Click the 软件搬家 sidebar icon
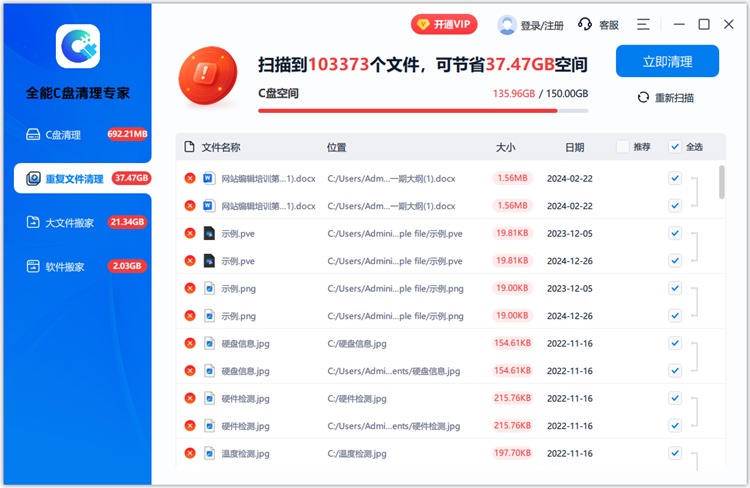Viewport: 750px width, 488px height. click(33, 266)
